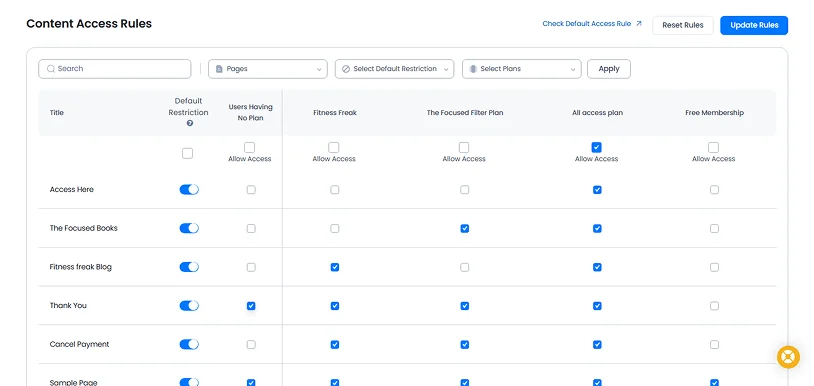Open the Select Plans dropdown
This screenshot has height=386, width=814.
(522, 68)
